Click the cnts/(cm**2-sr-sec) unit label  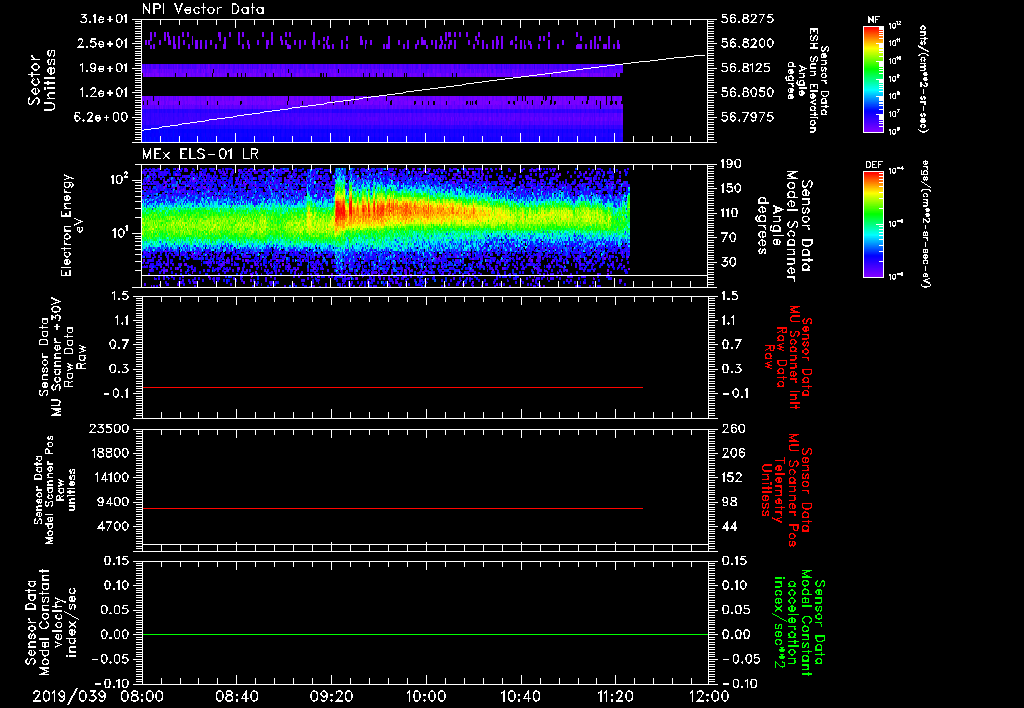(922, 78)
